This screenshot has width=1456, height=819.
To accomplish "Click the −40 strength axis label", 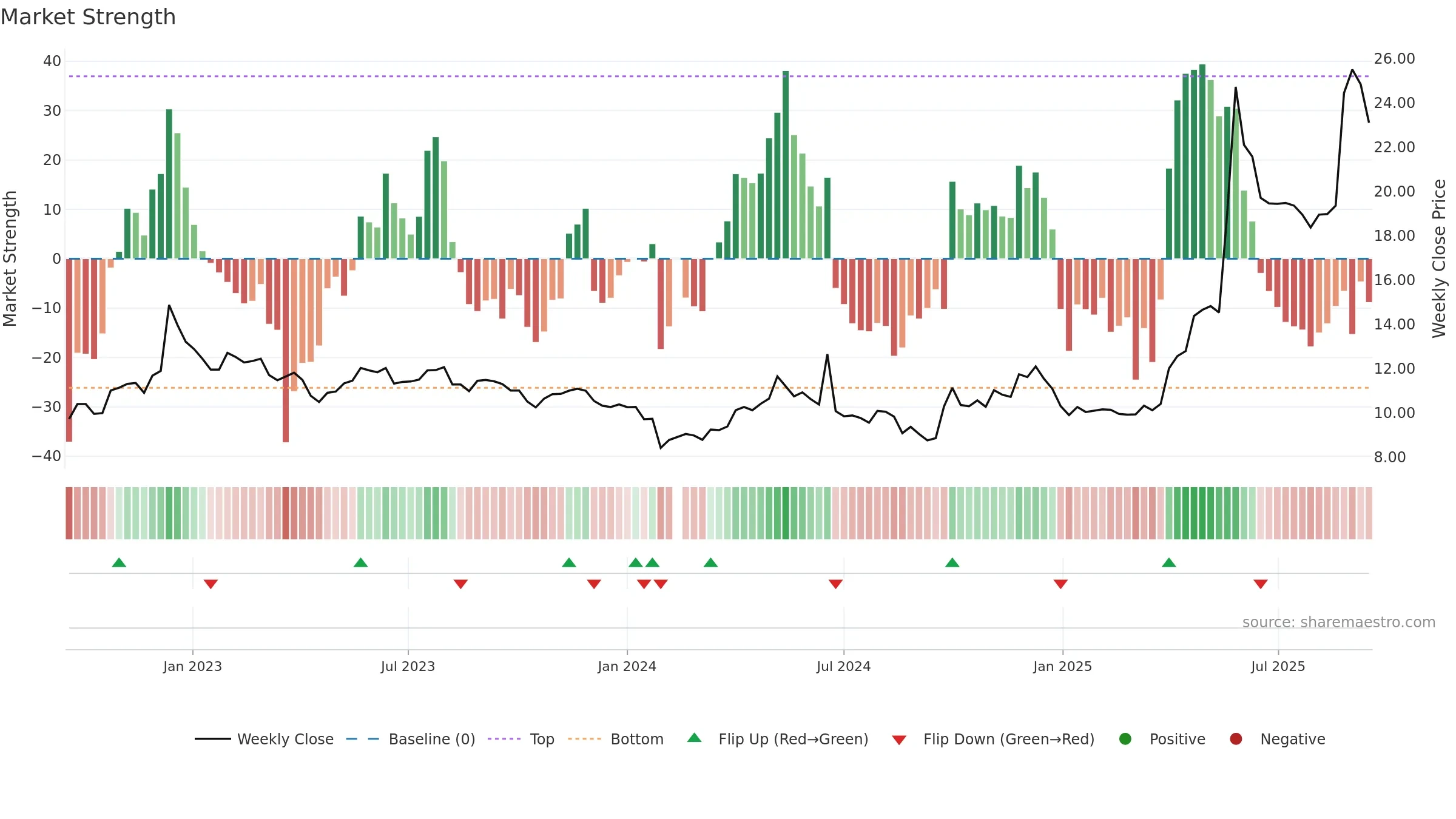I will pos(47,456).
